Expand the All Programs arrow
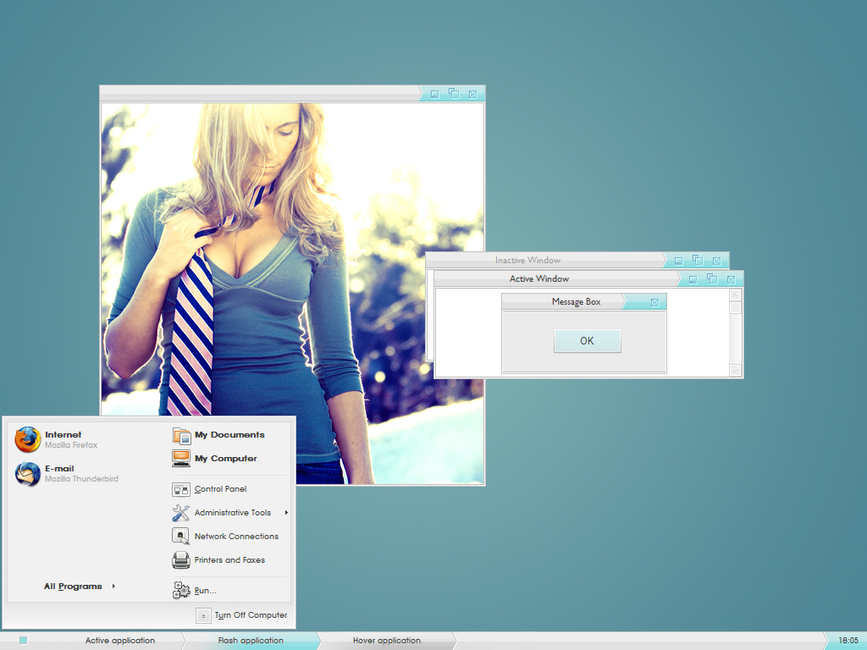This screenshot has height=650, width=867. point(113,586)
